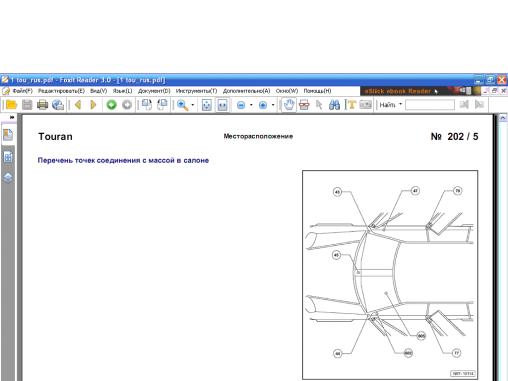Open the Инструменты(T) menu

(196, 91)
